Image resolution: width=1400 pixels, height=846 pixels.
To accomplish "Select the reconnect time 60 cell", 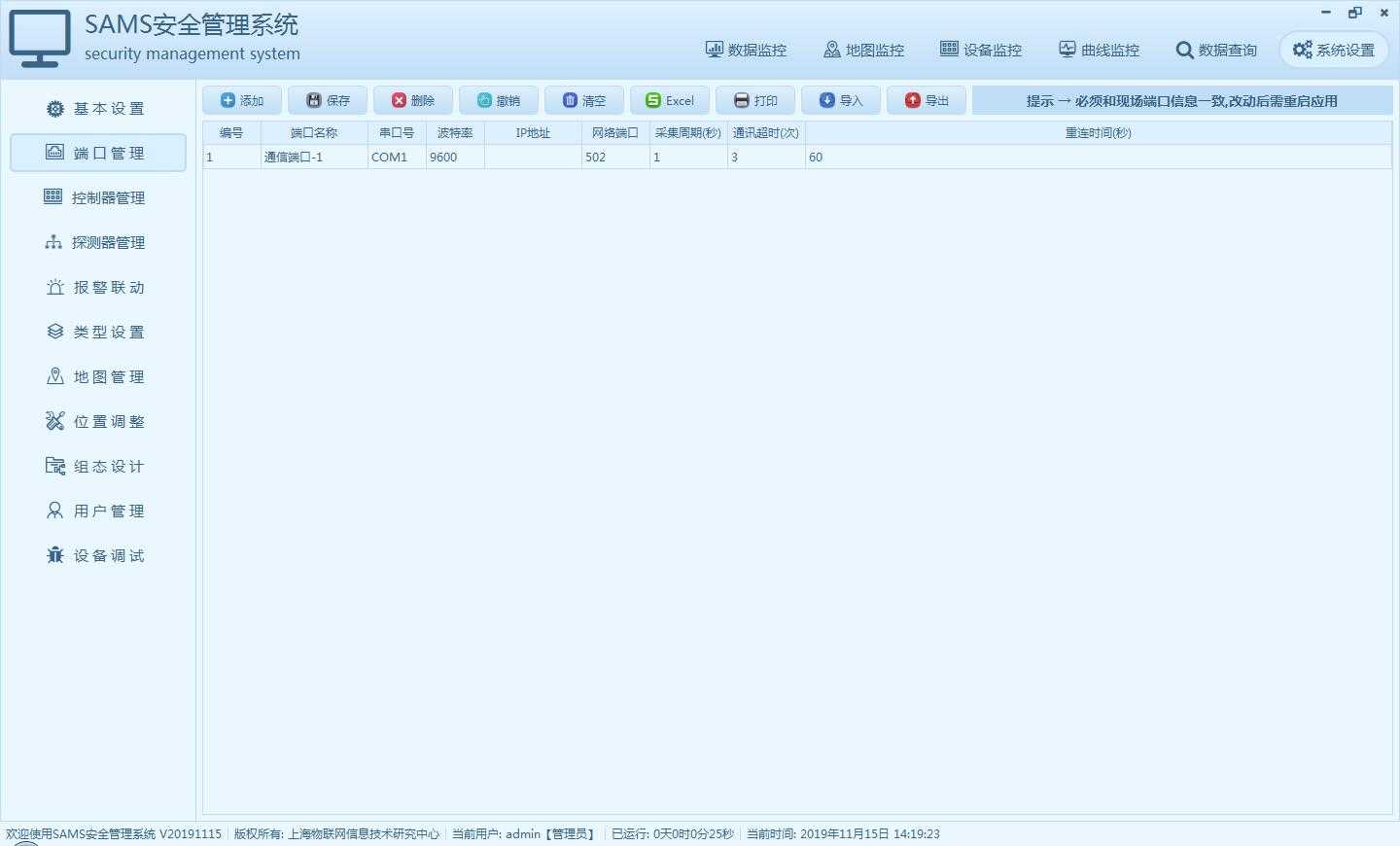I will (x=1099, y=157).
